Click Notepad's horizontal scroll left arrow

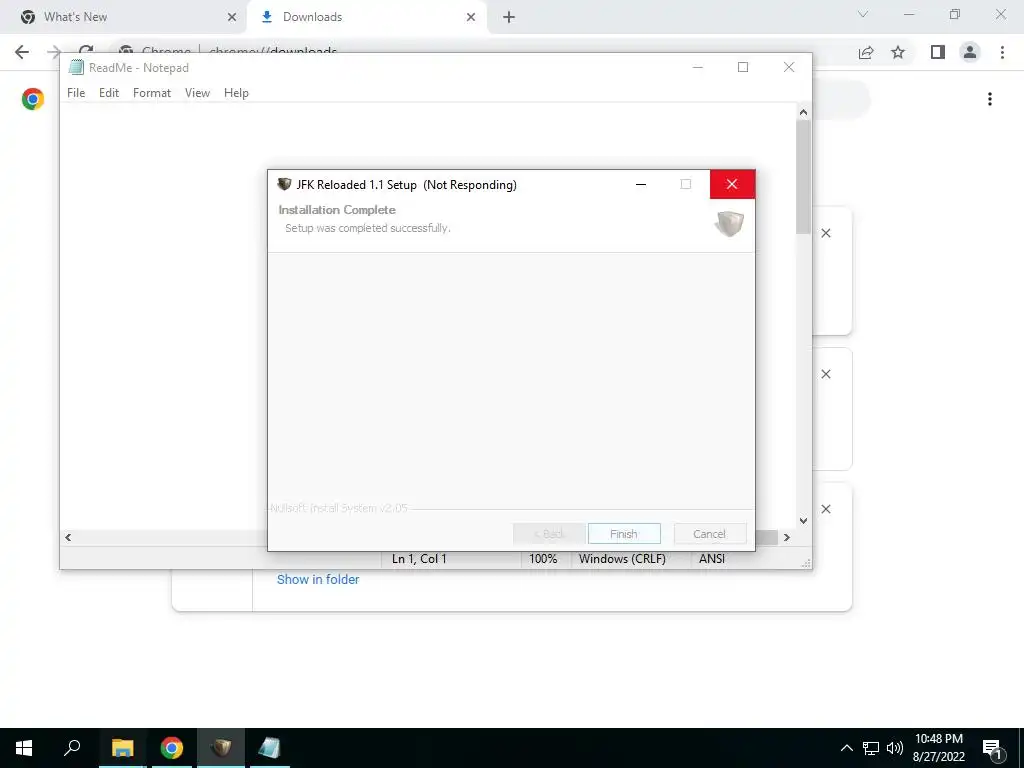pyautogui.click(x=68, y=537)
